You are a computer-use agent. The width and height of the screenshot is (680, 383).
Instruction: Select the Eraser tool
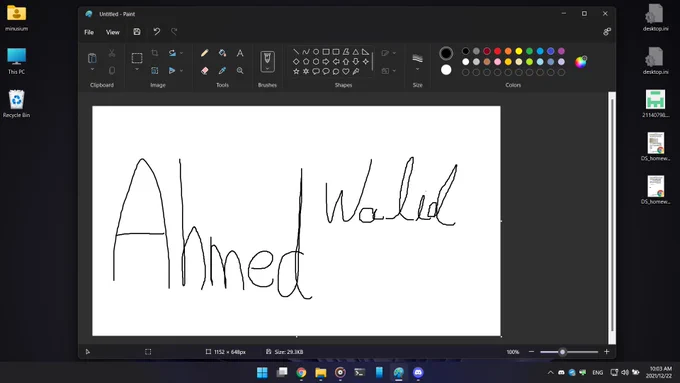tap(204, 70)
